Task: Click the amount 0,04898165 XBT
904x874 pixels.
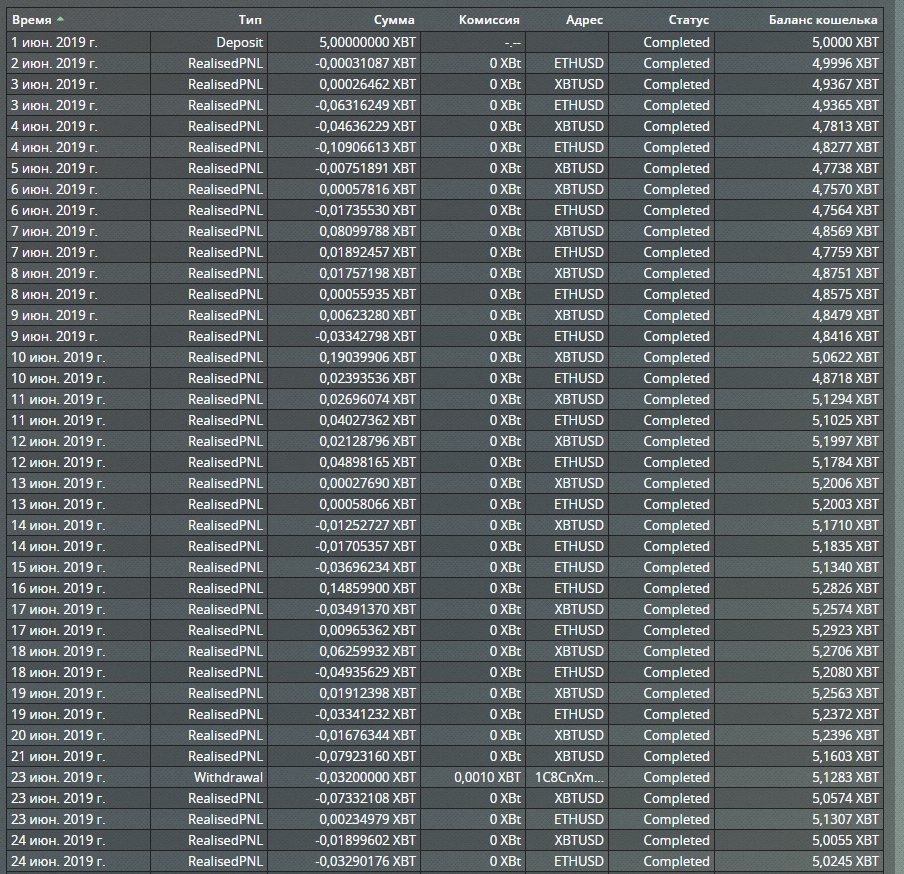Action: click(x=367, y=462)
